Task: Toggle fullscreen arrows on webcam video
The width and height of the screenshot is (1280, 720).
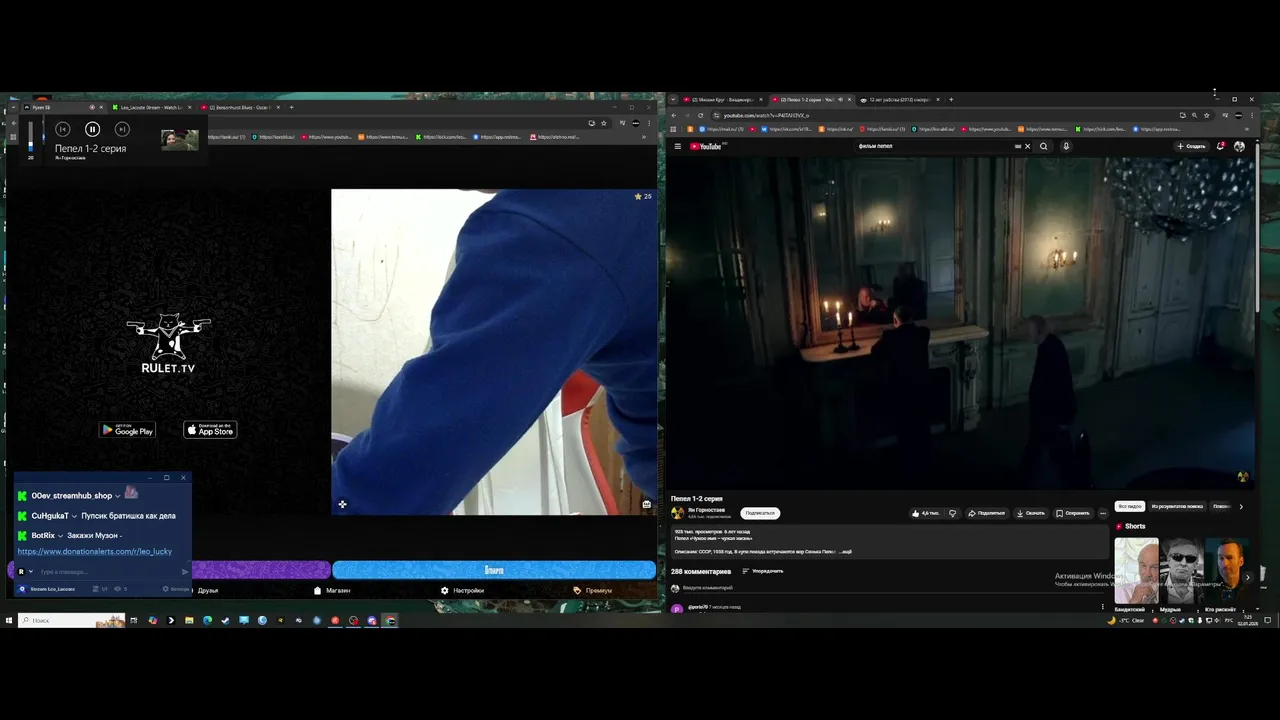Action: coord(342,504)
